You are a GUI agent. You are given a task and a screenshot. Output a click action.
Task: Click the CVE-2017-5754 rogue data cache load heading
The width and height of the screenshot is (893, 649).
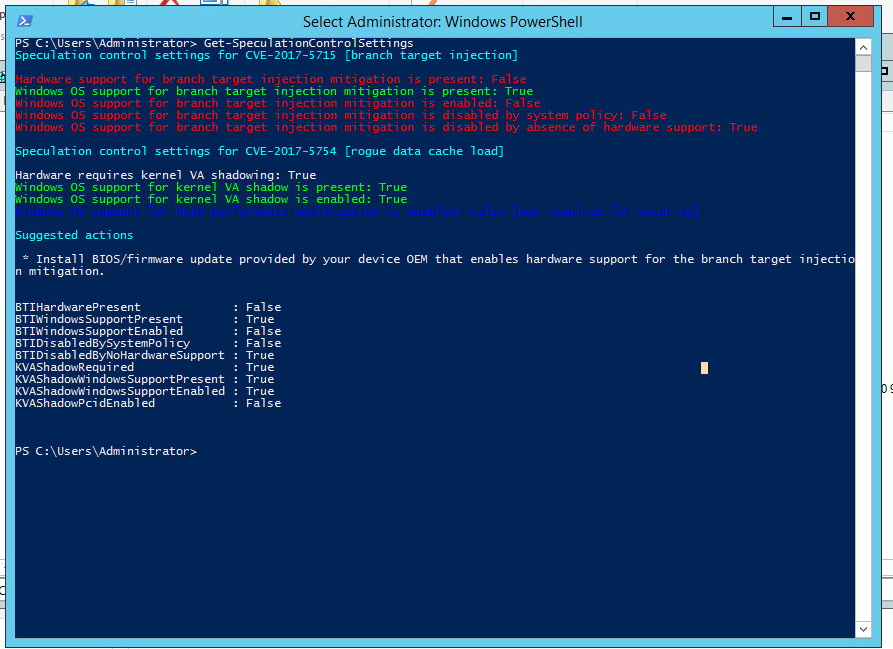260,151
